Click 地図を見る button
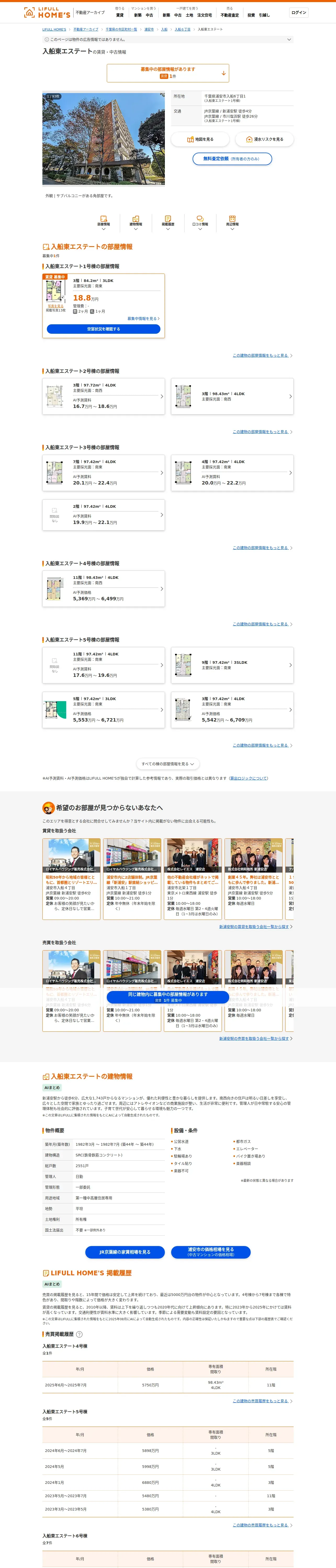Viewport: 336px width, 1568px height. pos(200,139)
